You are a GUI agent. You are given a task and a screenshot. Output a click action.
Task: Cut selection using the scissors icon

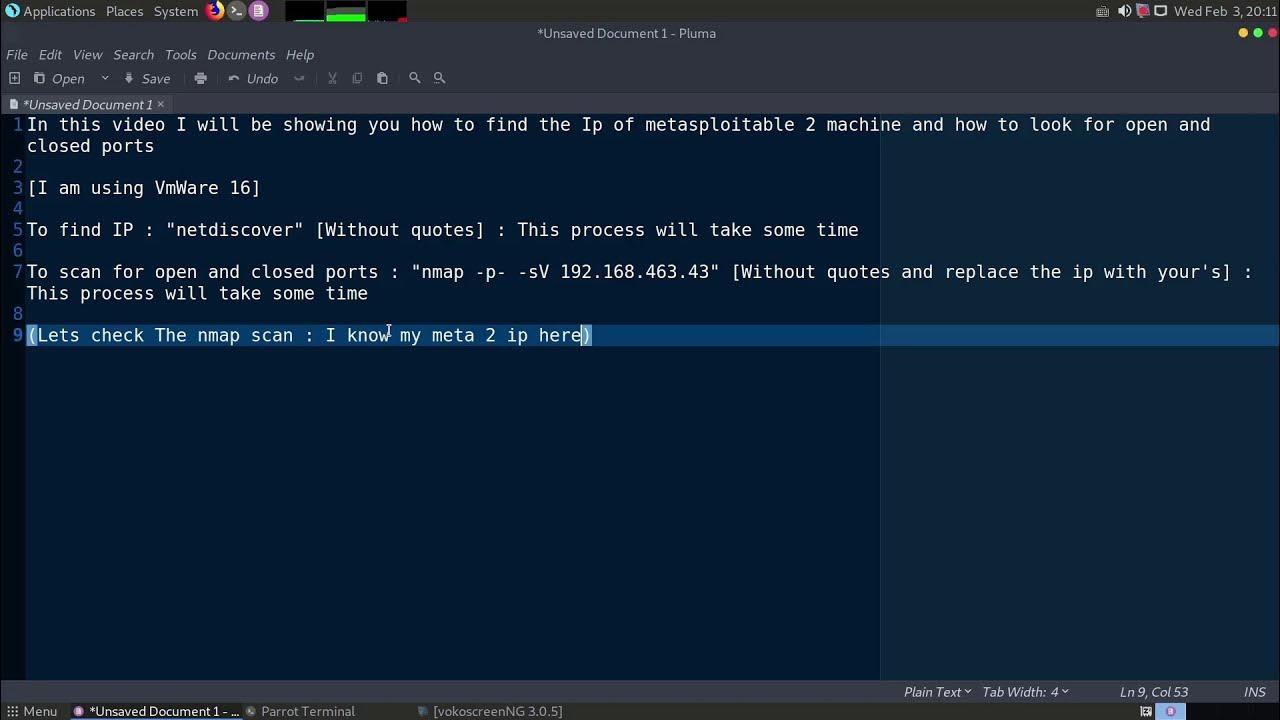[x=332, y=78]
